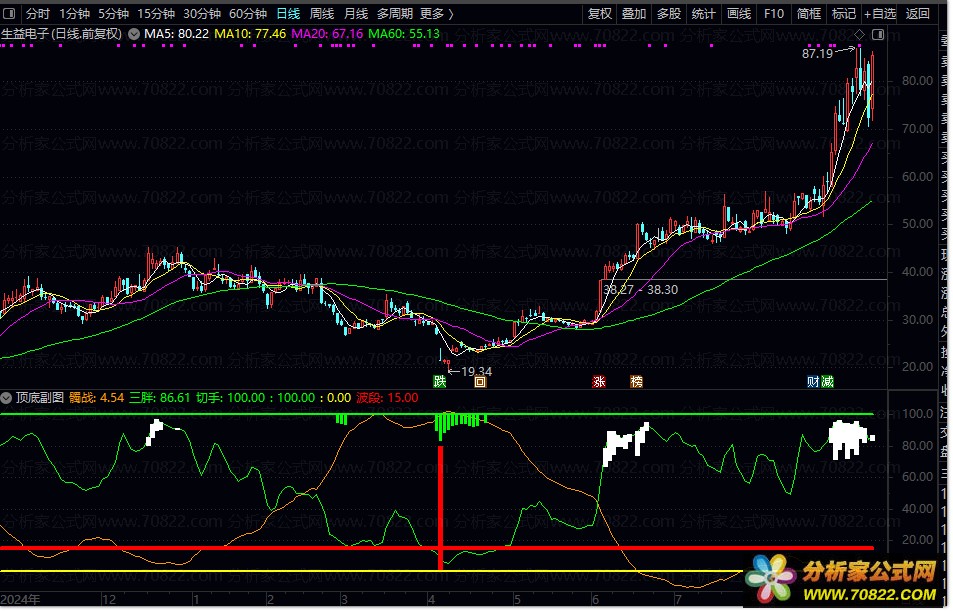Screen dimensions: 953x611
Task: Switch to 1分钟 period
Action: [74, 13]
